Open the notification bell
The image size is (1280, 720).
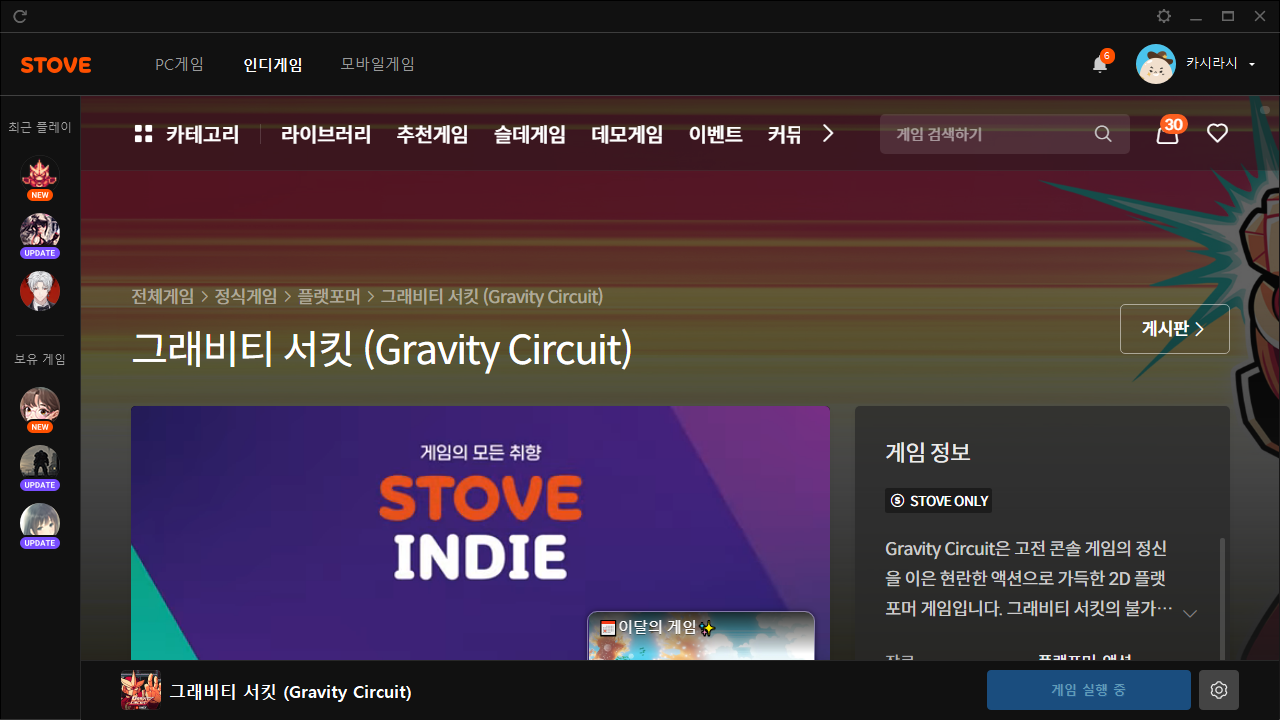point(1100,64)
